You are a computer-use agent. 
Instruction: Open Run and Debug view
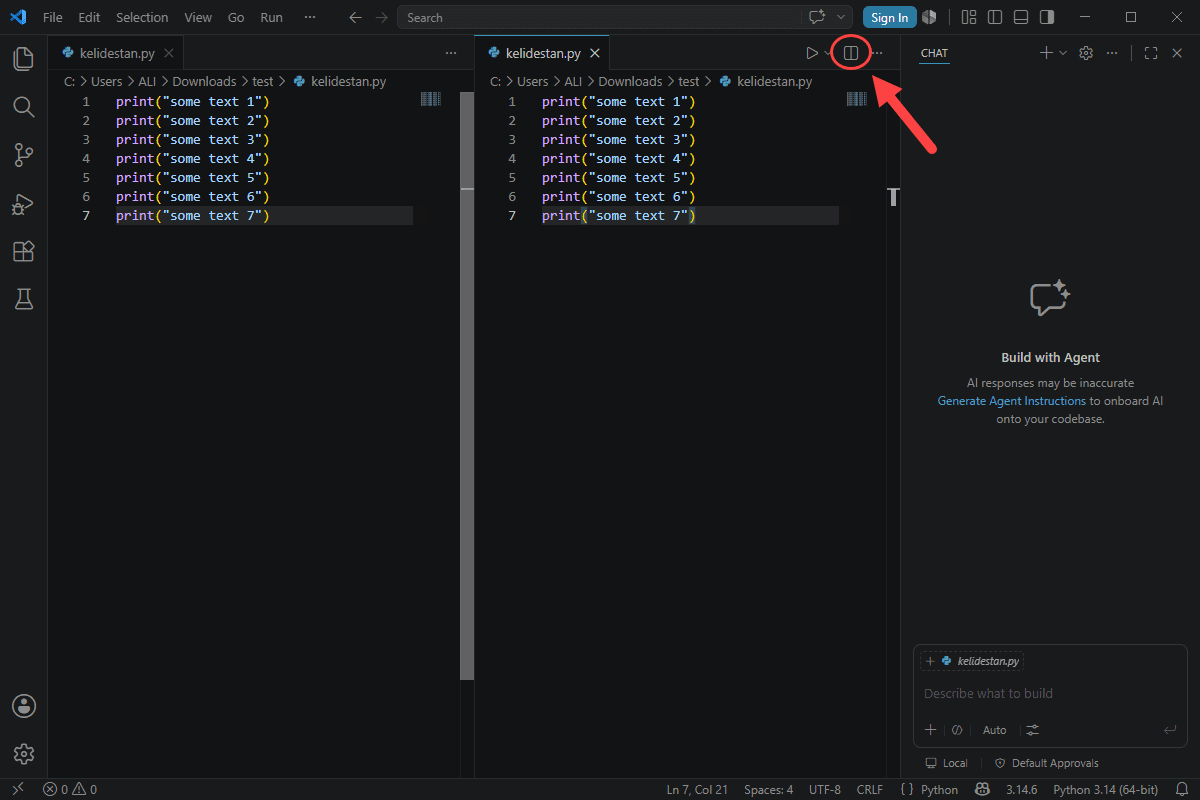pyautogui.click(x=24, y=203)
